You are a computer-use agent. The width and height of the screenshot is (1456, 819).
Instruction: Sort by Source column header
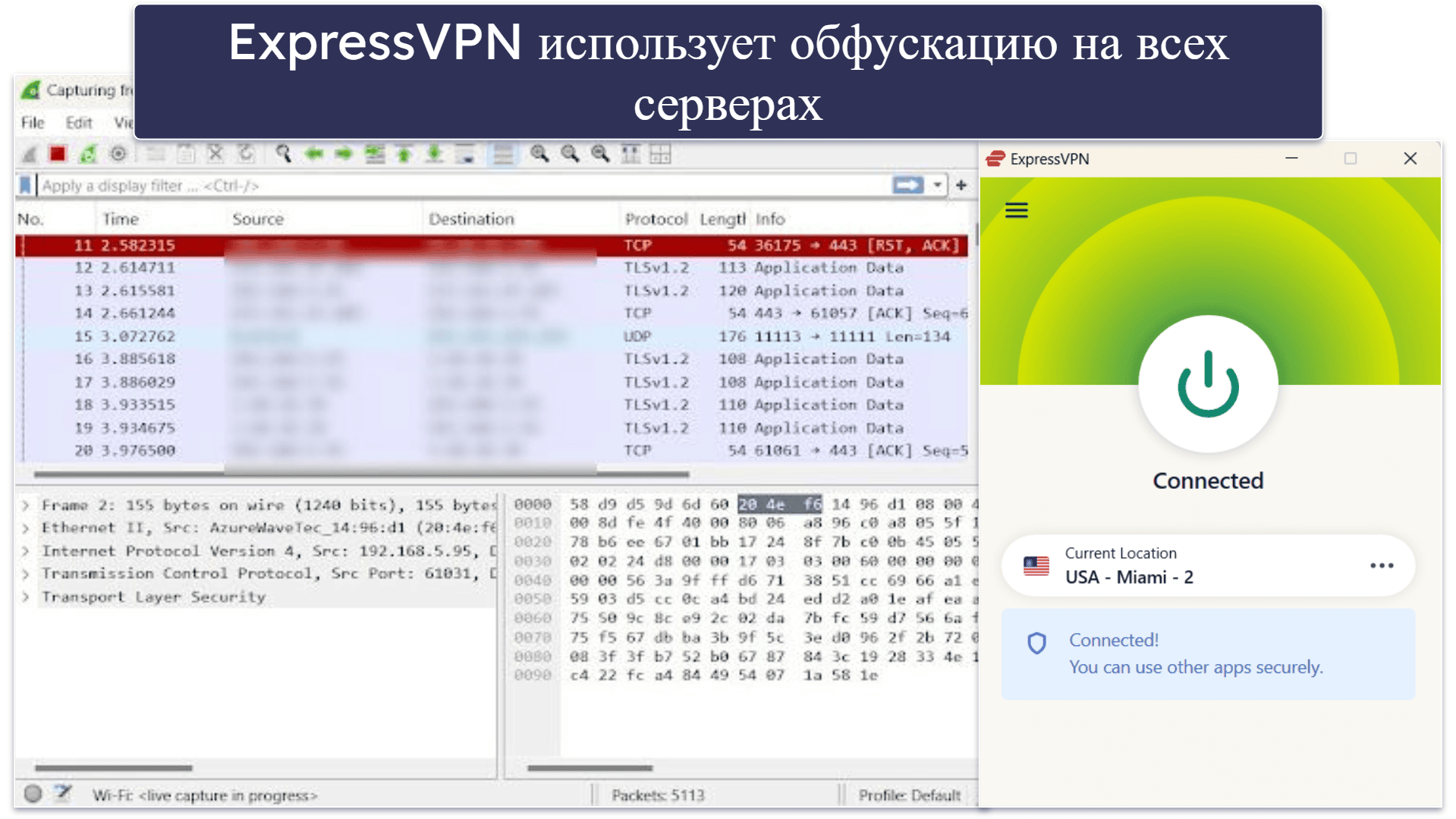[258, 219]
